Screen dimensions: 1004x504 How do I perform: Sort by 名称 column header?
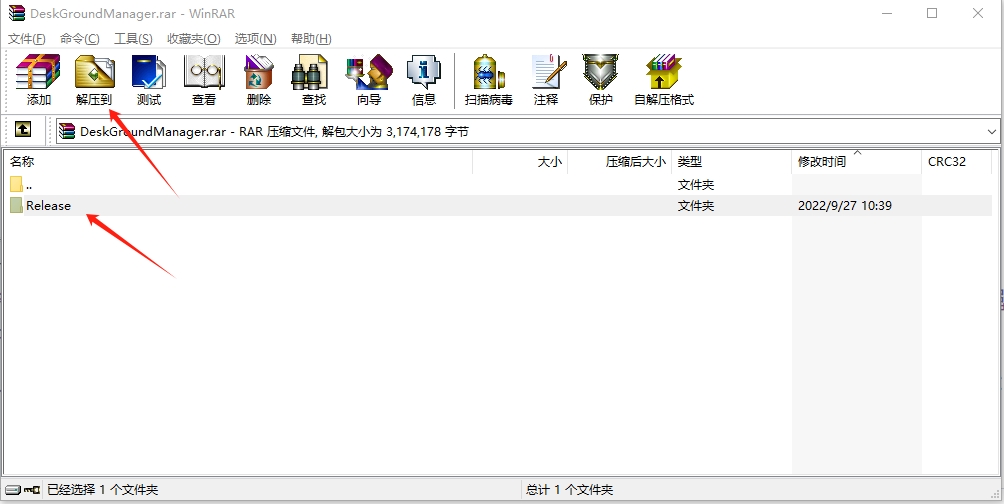pos(238,162)
